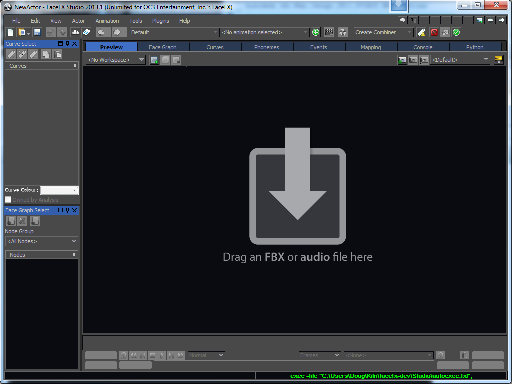Image resolution: width=512 pixels, height=385 pixels.
Task: Click the Curves column header in Curve Select
Action: (42, 66)
